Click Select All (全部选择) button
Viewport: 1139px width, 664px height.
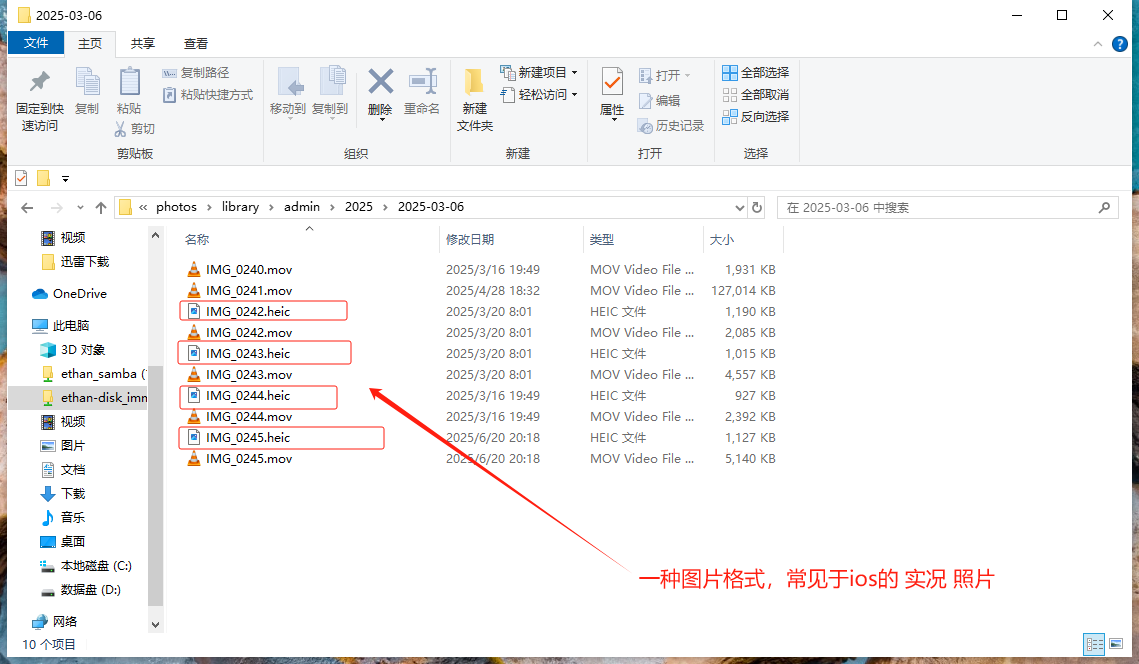click(x=756, y=72)
